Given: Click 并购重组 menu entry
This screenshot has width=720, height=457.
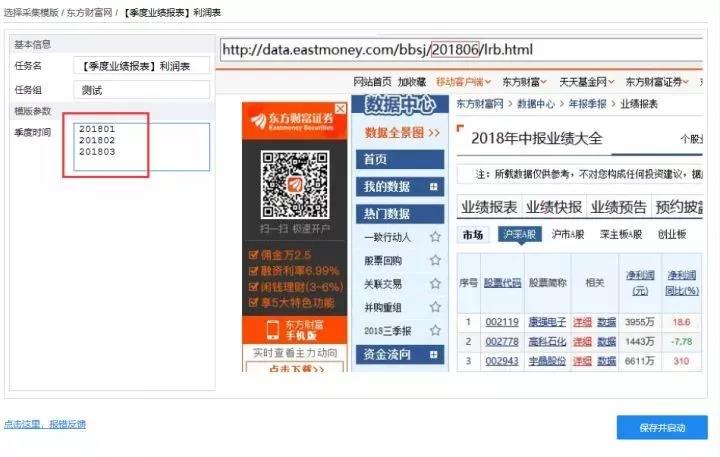Looking at the screenshot, I should click(x=383, y=307).
